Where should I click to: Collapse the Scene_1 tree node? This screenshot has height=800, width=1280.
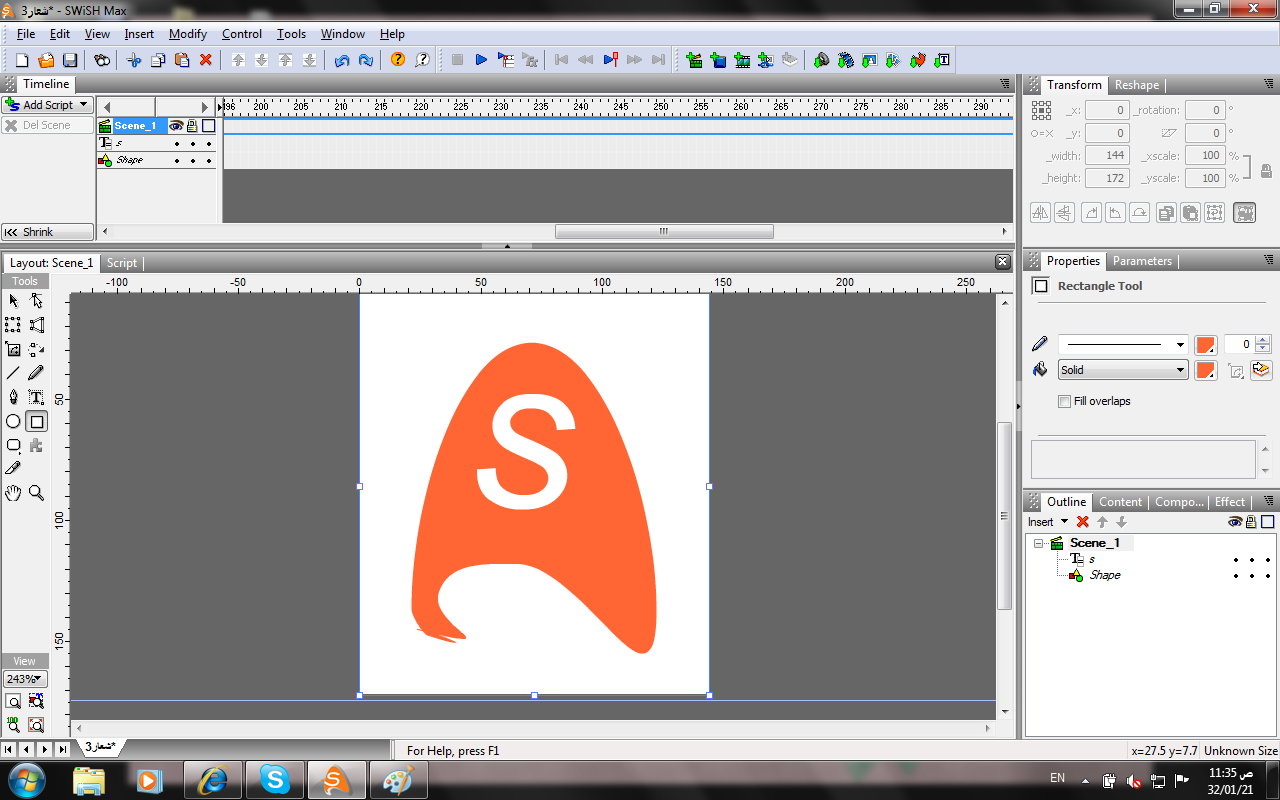[x=1039, y=543]
